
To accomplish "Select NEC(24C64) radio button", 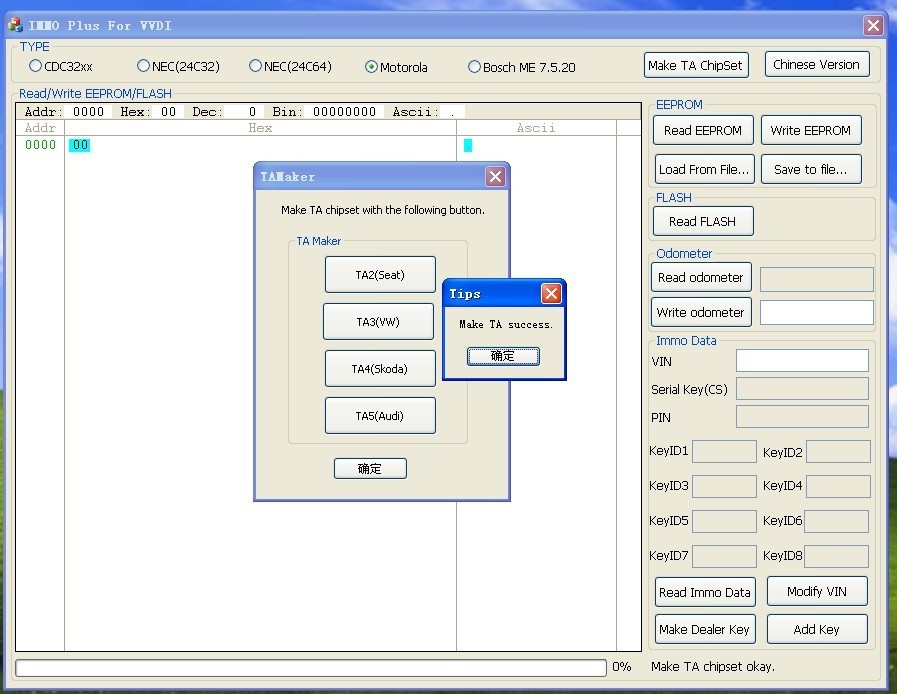I will 255,67.
